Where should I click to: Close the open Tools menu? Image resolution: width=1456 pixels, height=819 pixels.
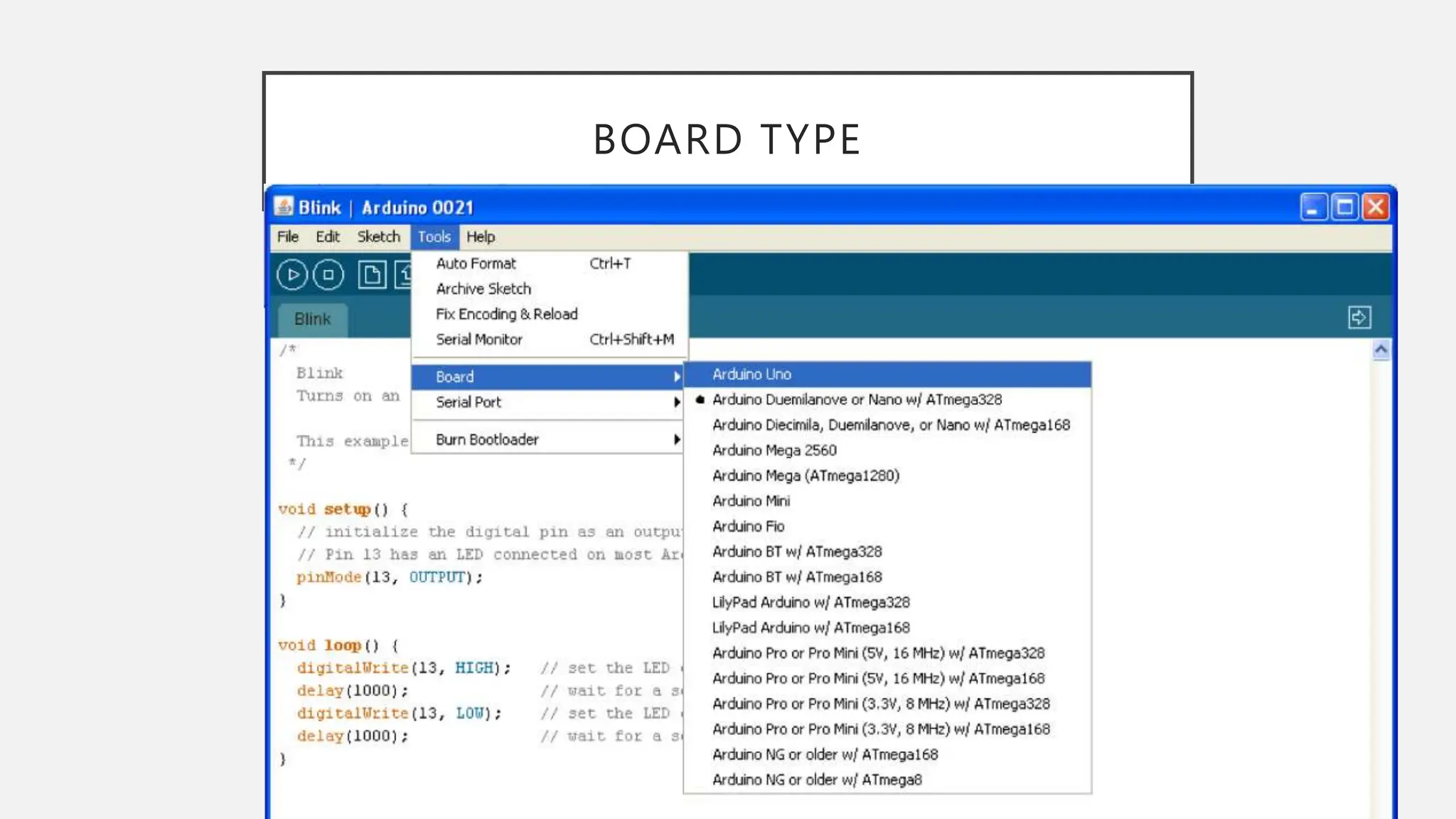434,237
